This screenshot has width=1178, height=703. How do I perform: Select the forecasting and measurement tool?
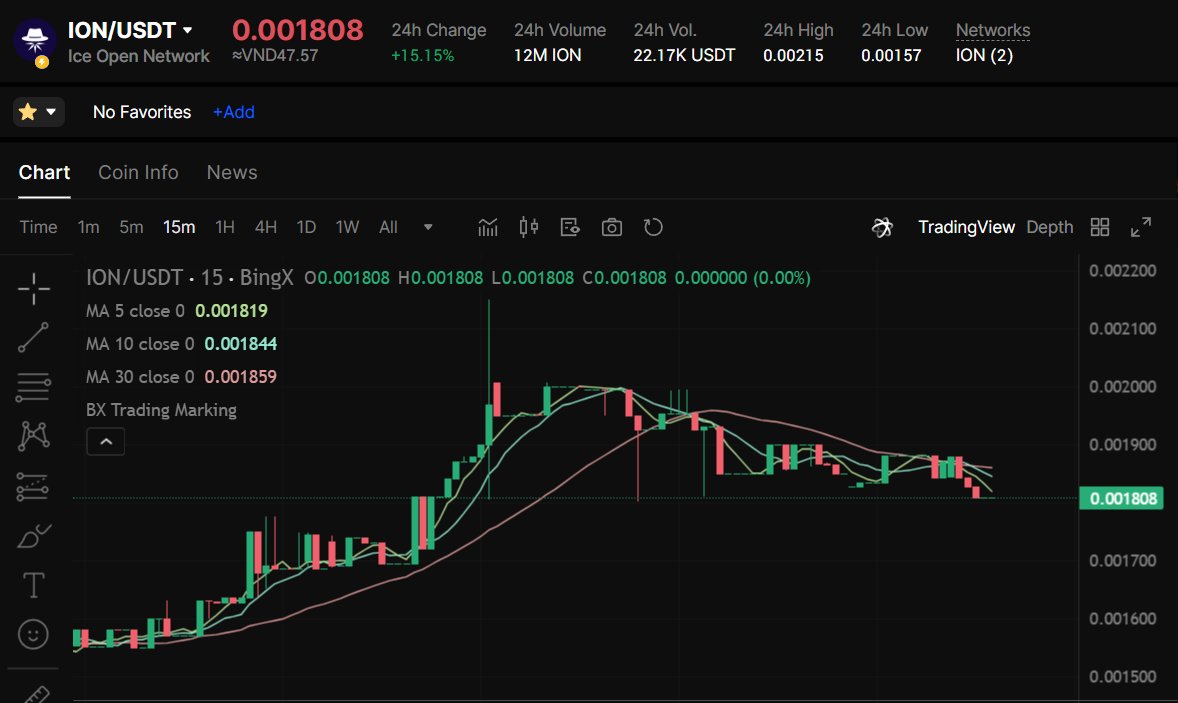33,487
